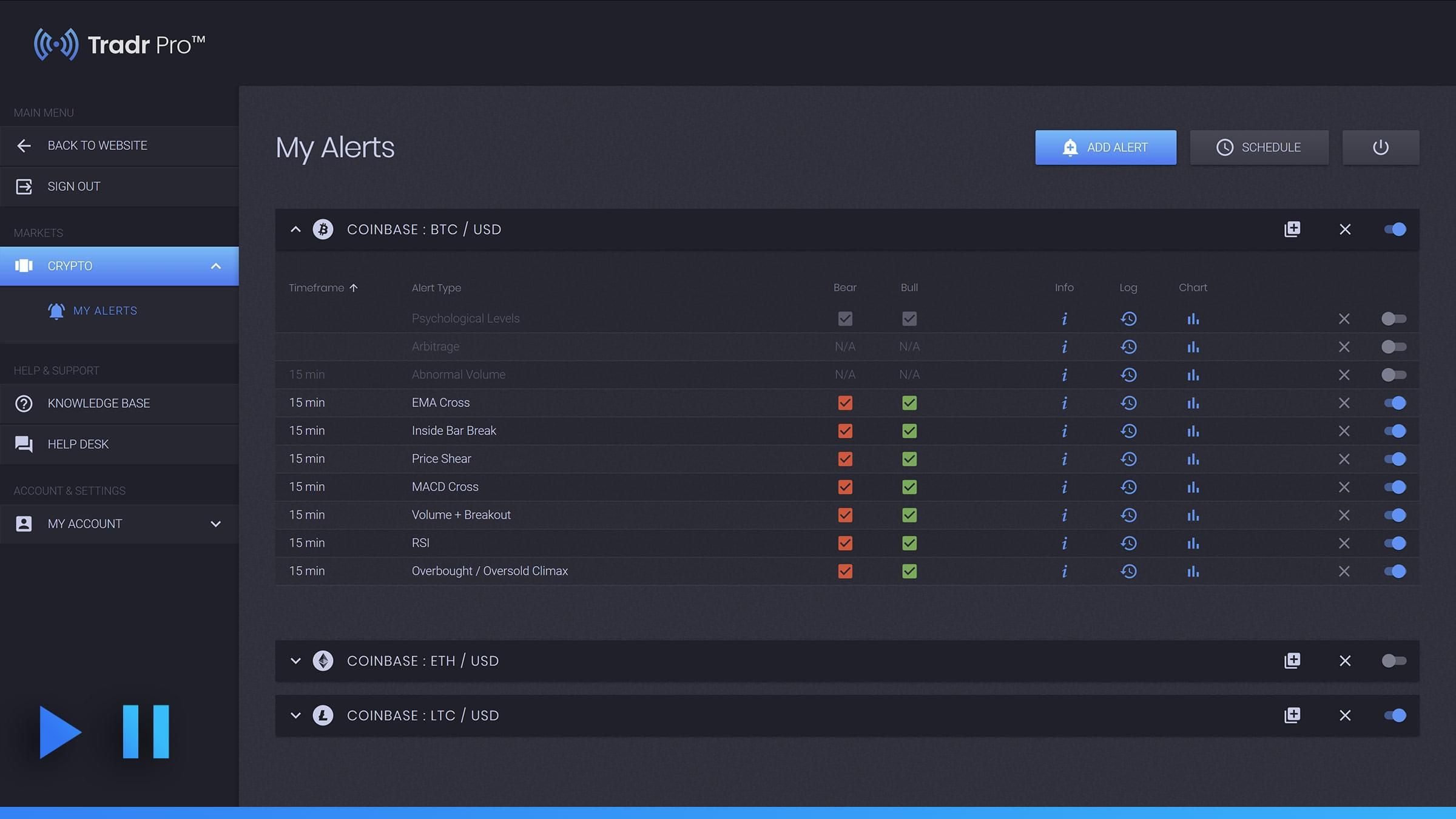Click the Overbought / Oversold Climax text
The width and height of the screenshot is (1456, 819).
490,571
